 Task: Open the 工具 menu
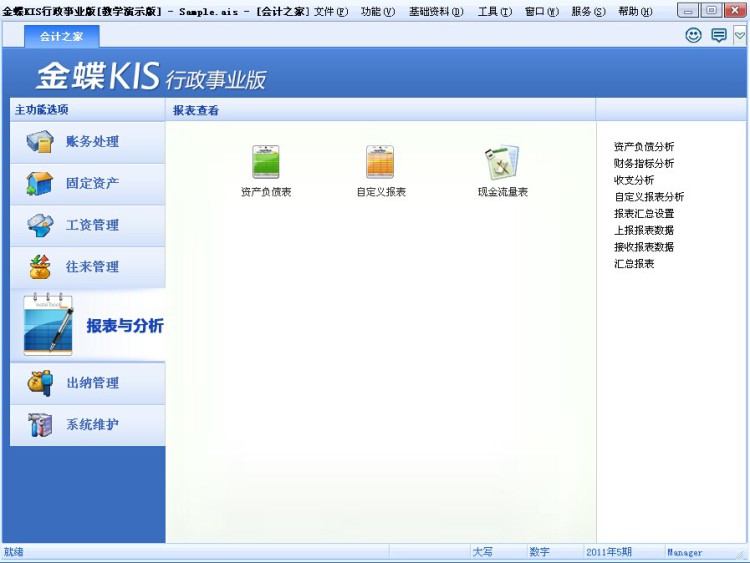pyautogui.click(x=494, y=11)
